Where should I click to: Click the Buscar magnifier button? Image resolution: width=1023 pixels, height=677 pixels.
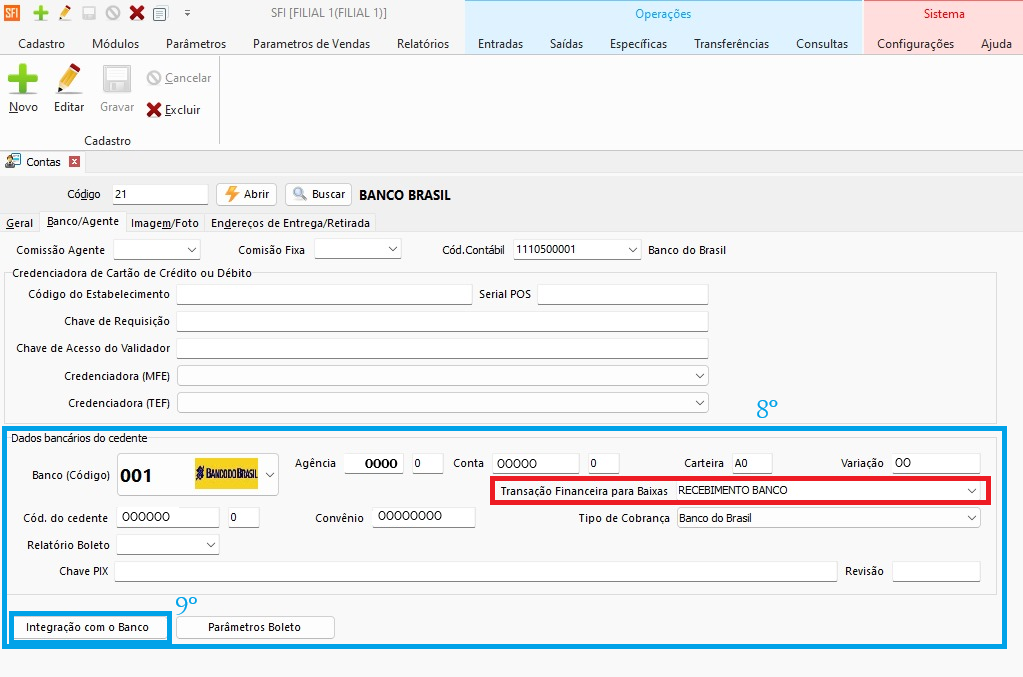click(x=318, y=194)
